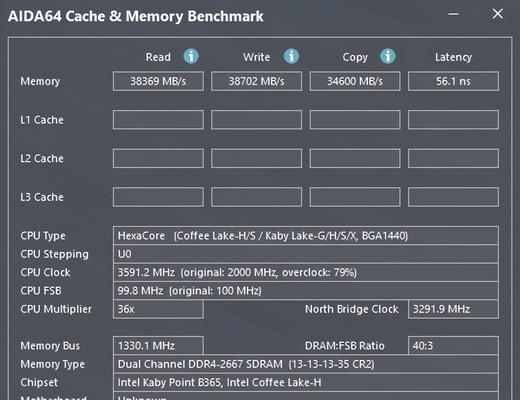The height and width of the screenshot is (400, 520).
Task: Click the empty L2 Cache write field
Action: 256,158
